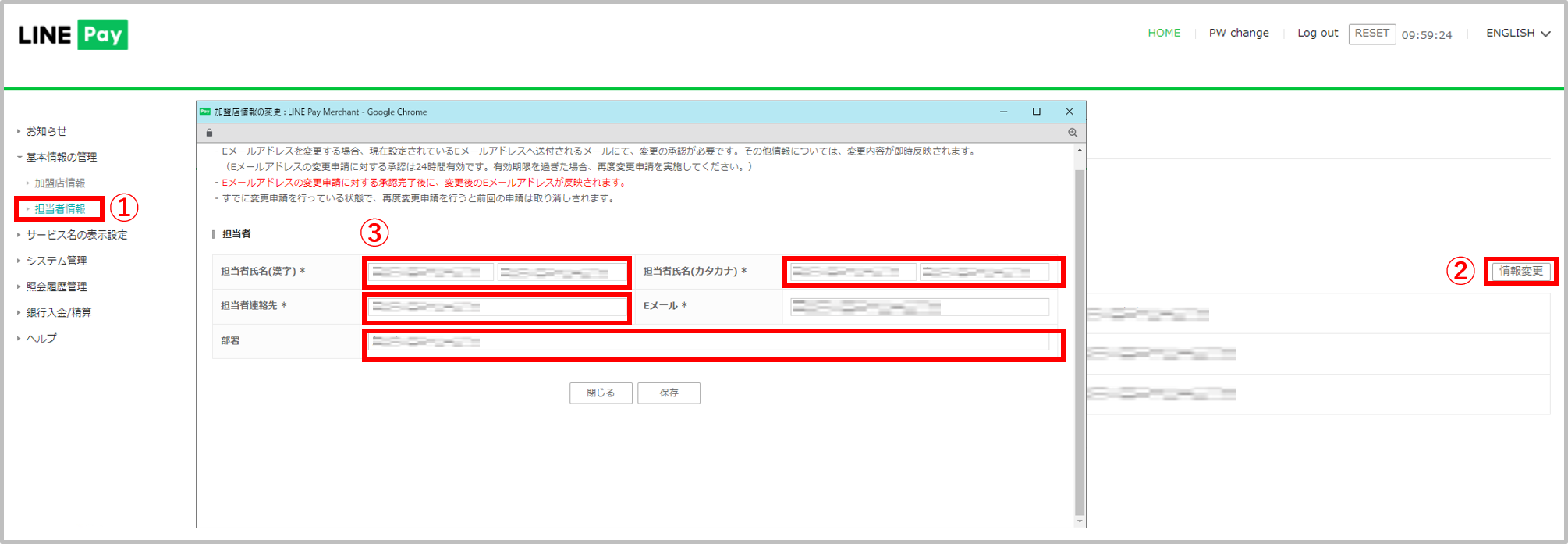This screenshot has height=544, width=1568.
Task: Expand the お知らせ menu section
Action: [46, 131]
